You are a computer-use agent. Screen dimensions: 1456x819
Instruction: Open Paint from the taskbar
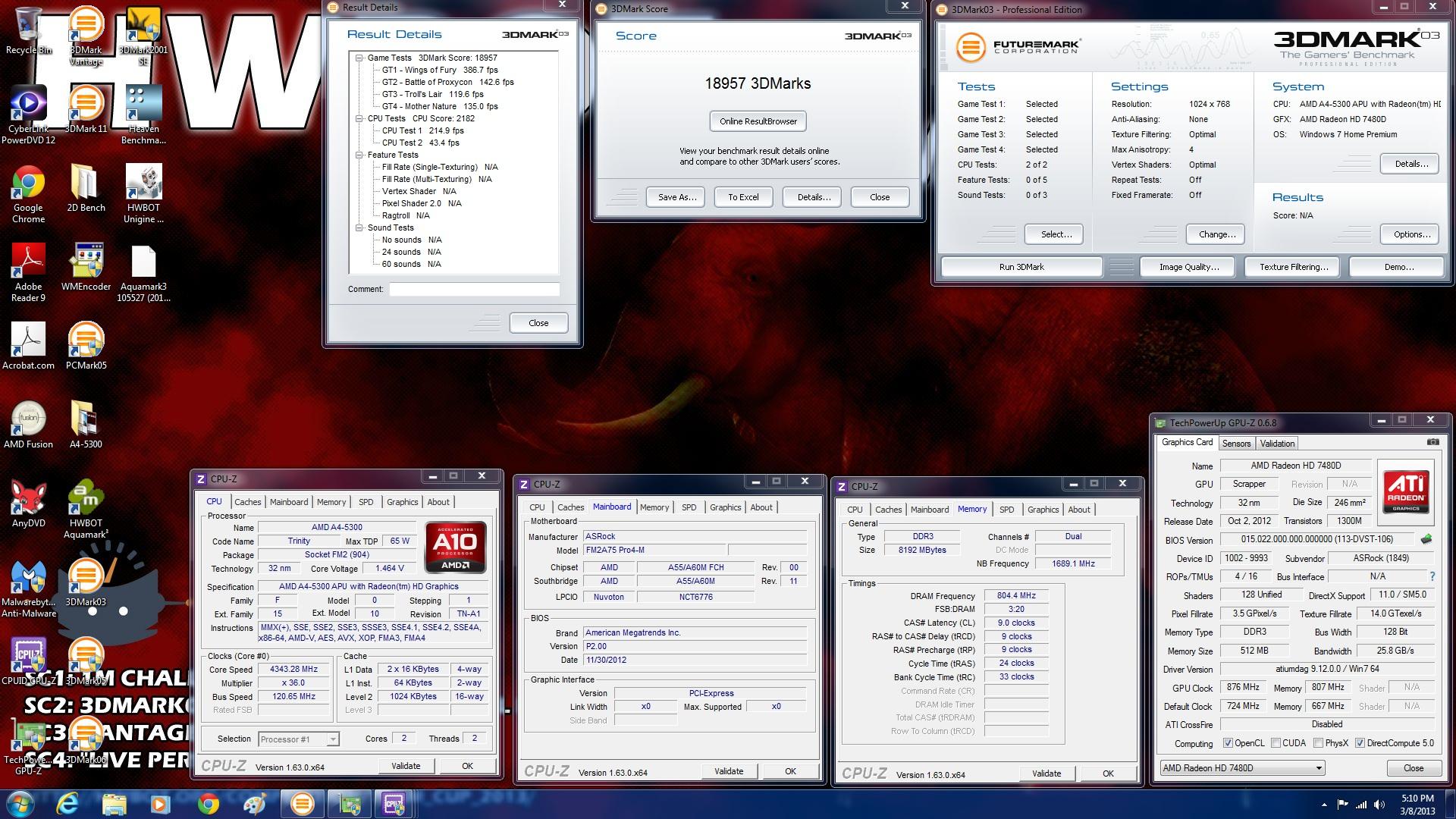(255, 803)
